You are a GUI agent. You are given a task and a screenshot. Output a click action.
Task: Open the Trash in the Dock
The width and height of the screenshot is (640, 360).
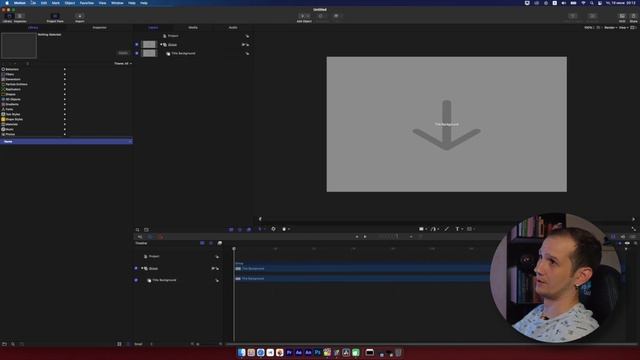pos(398,352)
